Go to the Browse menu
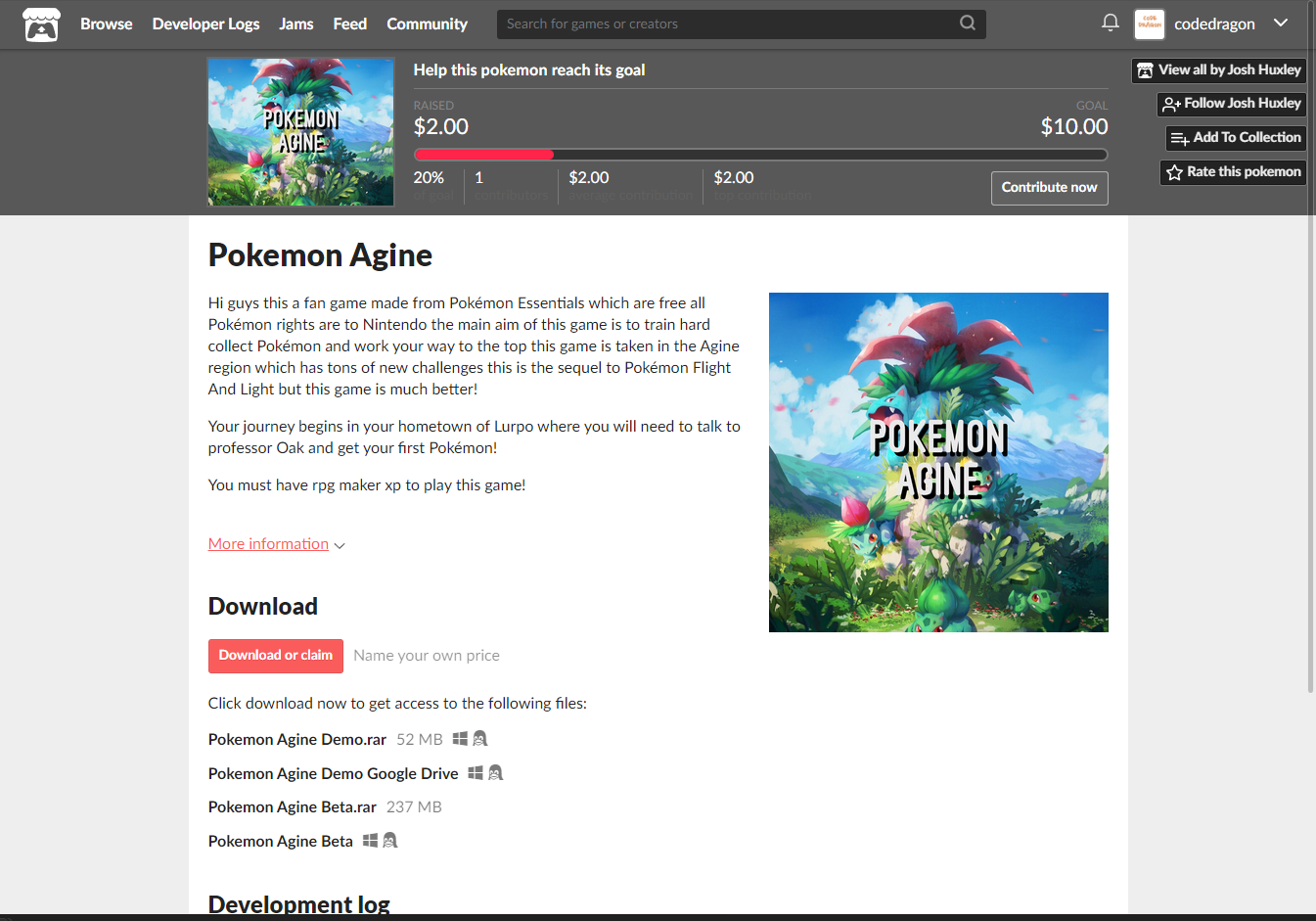1316x921 pixels. (x=106, y=24)
